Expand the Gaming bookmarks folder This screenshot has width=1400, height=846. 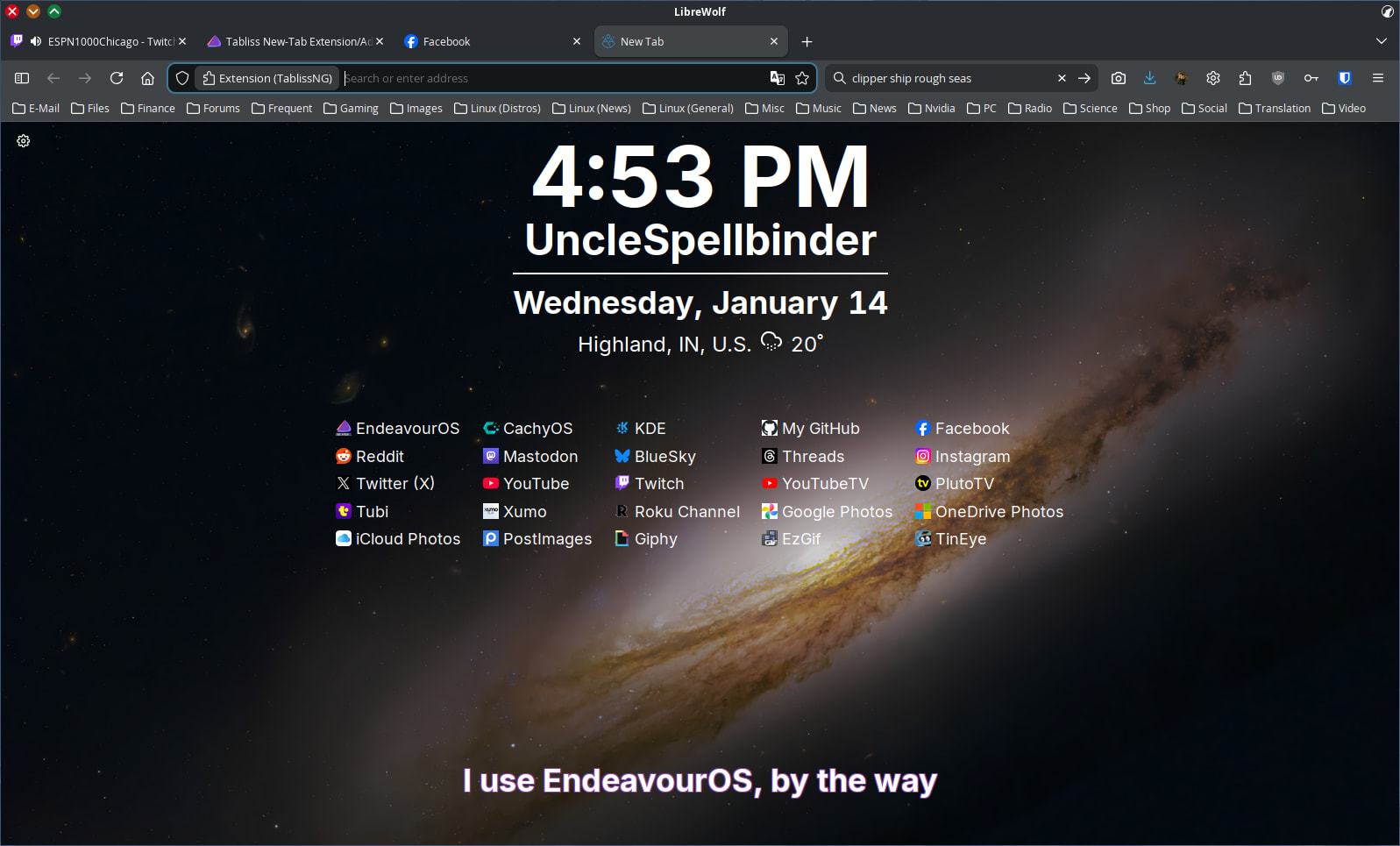click(x=351, y=108)
